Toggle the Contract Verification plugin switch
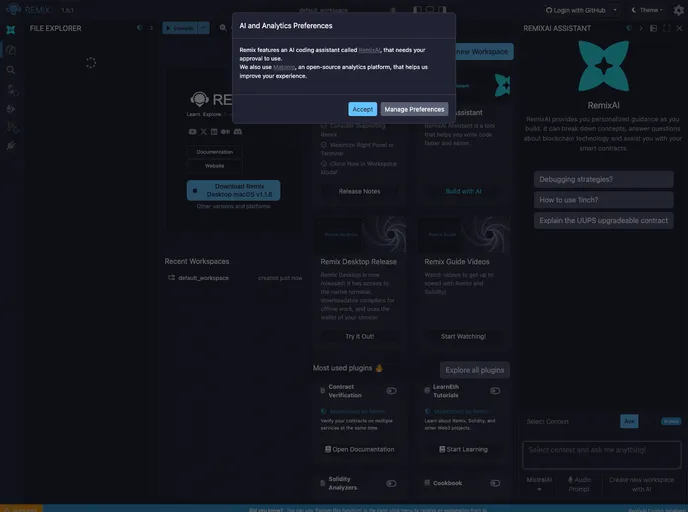This screenshot has width=688, height=512. (392, 391)
